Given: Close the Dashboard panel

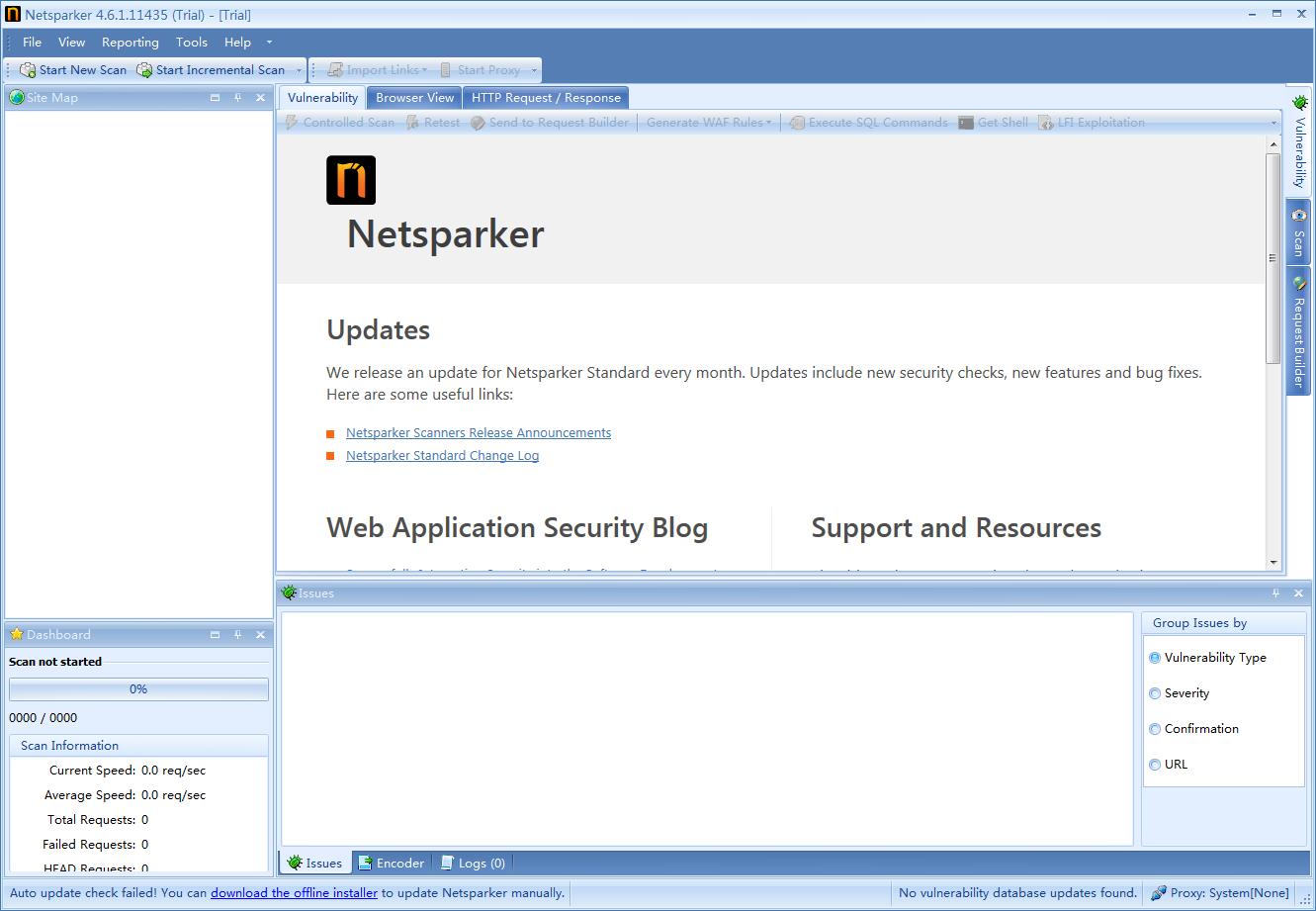Looking at the screenshot, I should (261, 634).
